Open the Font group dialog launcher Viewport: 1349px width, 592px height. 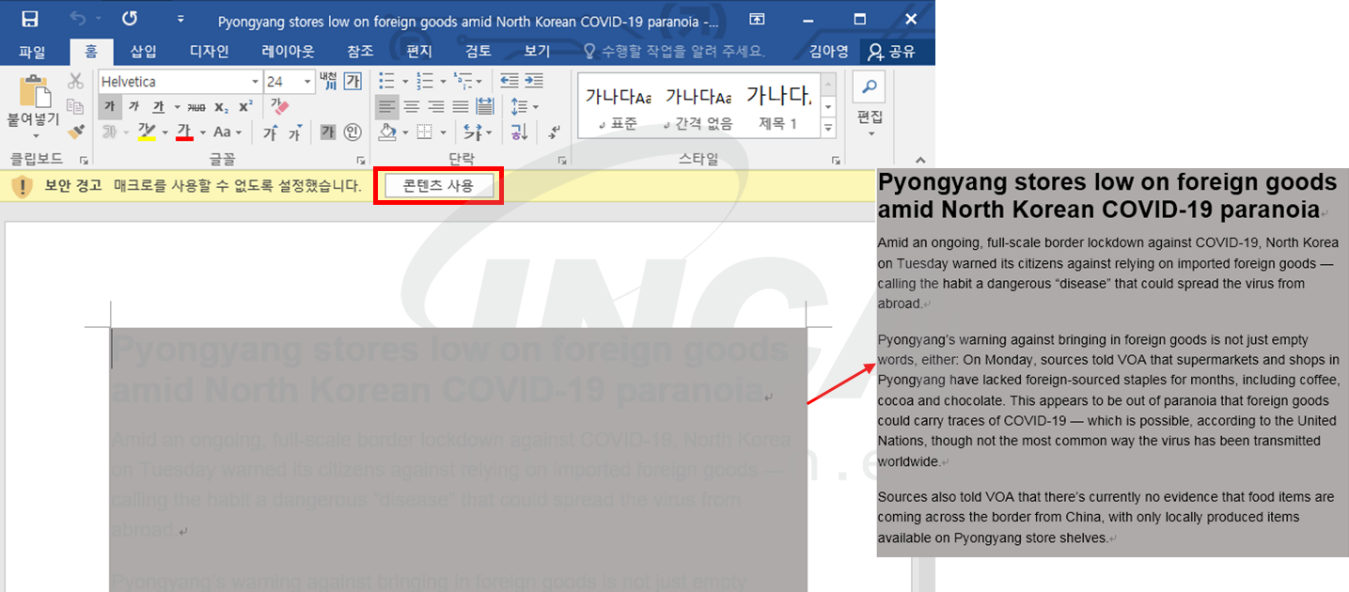click(x=361, y=160)
